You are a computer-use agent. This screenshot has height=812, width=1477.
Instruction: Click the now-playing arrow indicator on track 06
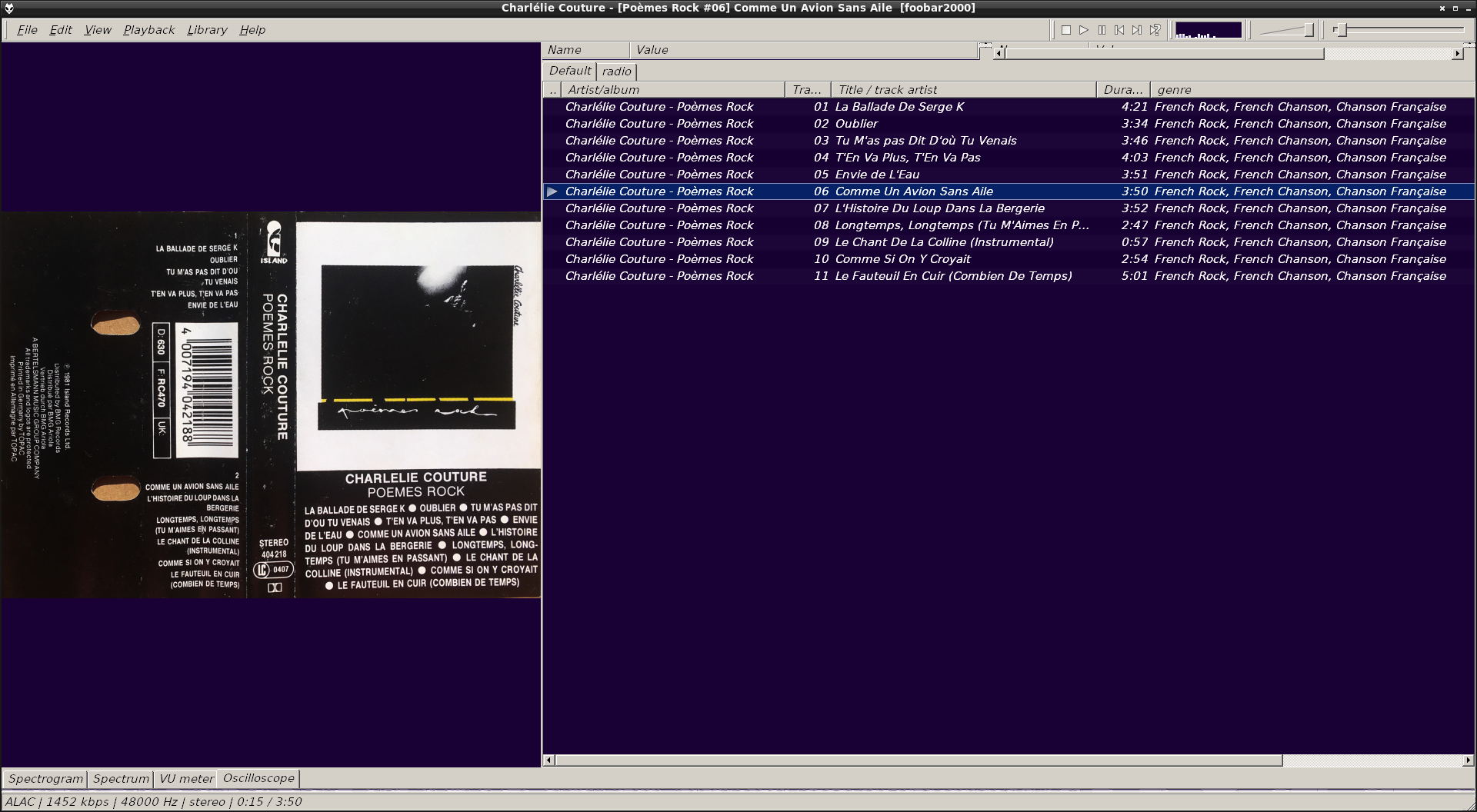click(x=552, y=191)
